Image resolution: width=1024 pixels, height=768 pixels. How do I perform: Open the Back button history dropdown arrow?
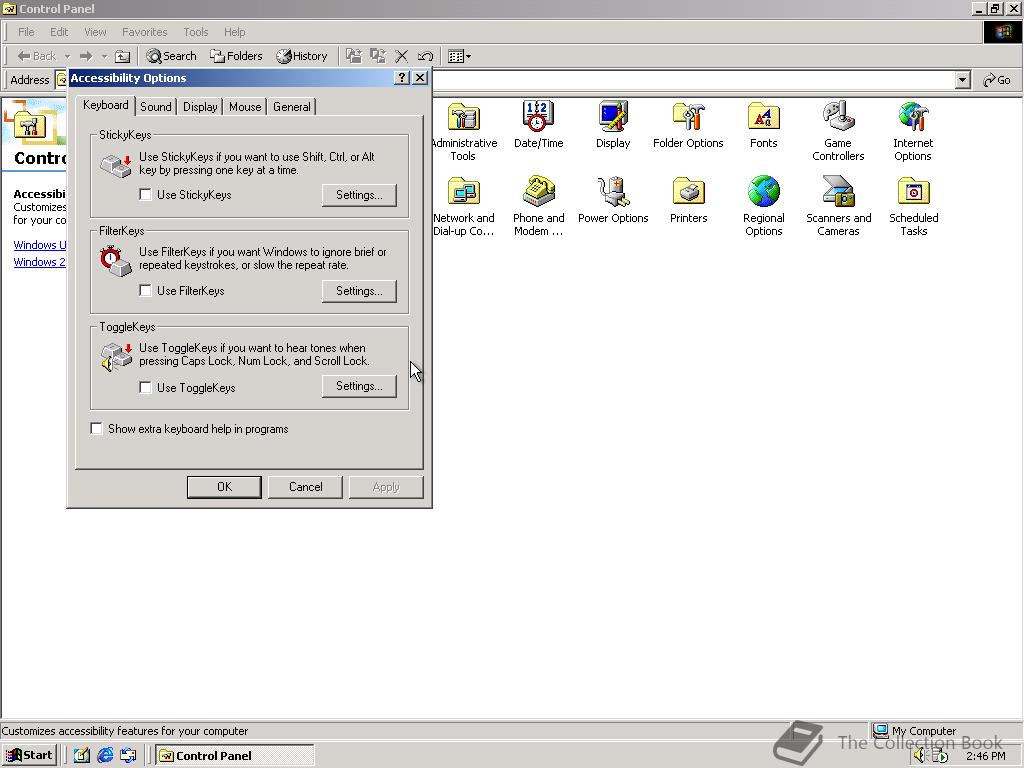coord(67,56)
